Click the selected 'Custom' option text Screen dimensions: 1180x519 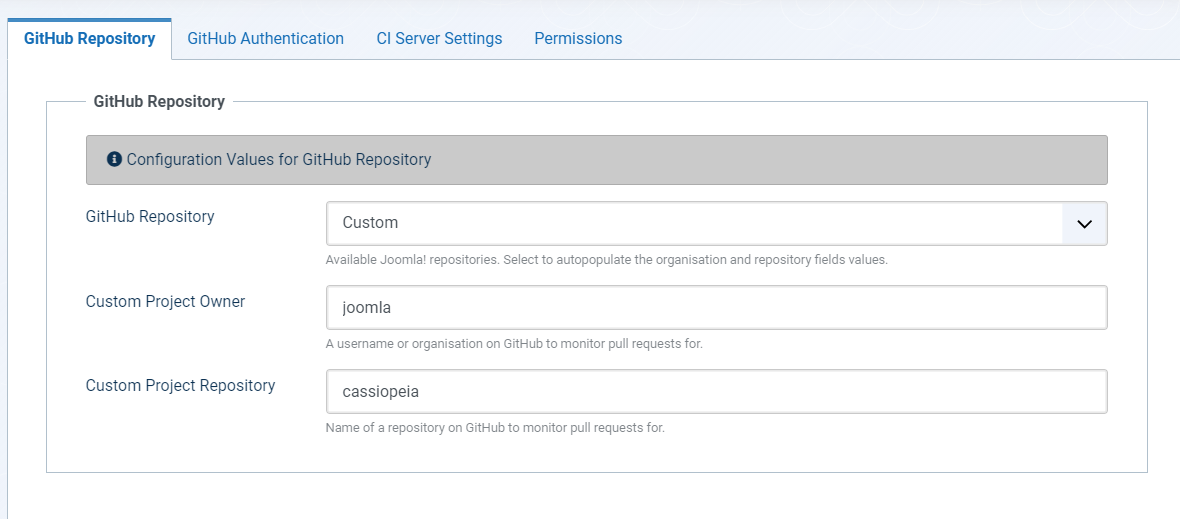[x=370, y=224]
